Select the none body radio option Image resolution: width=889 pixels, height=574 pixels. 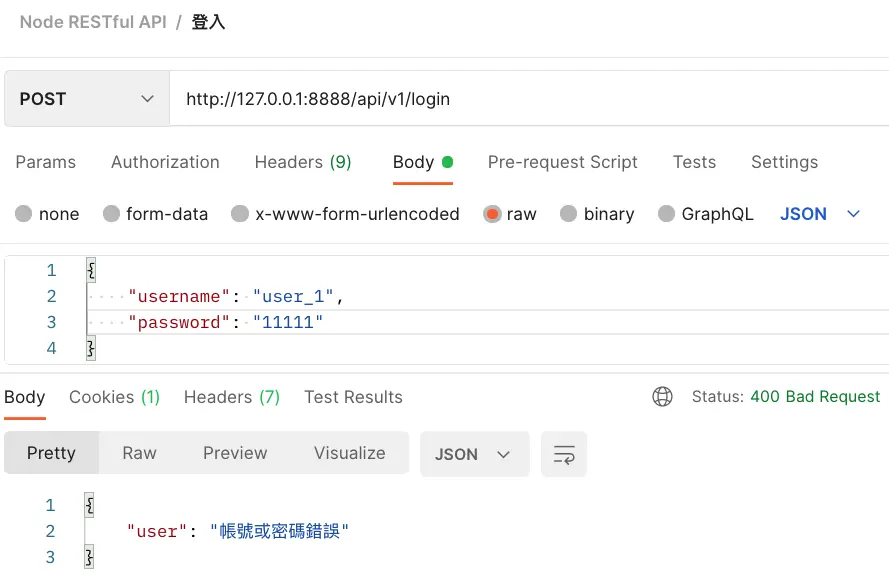point(24,214)
